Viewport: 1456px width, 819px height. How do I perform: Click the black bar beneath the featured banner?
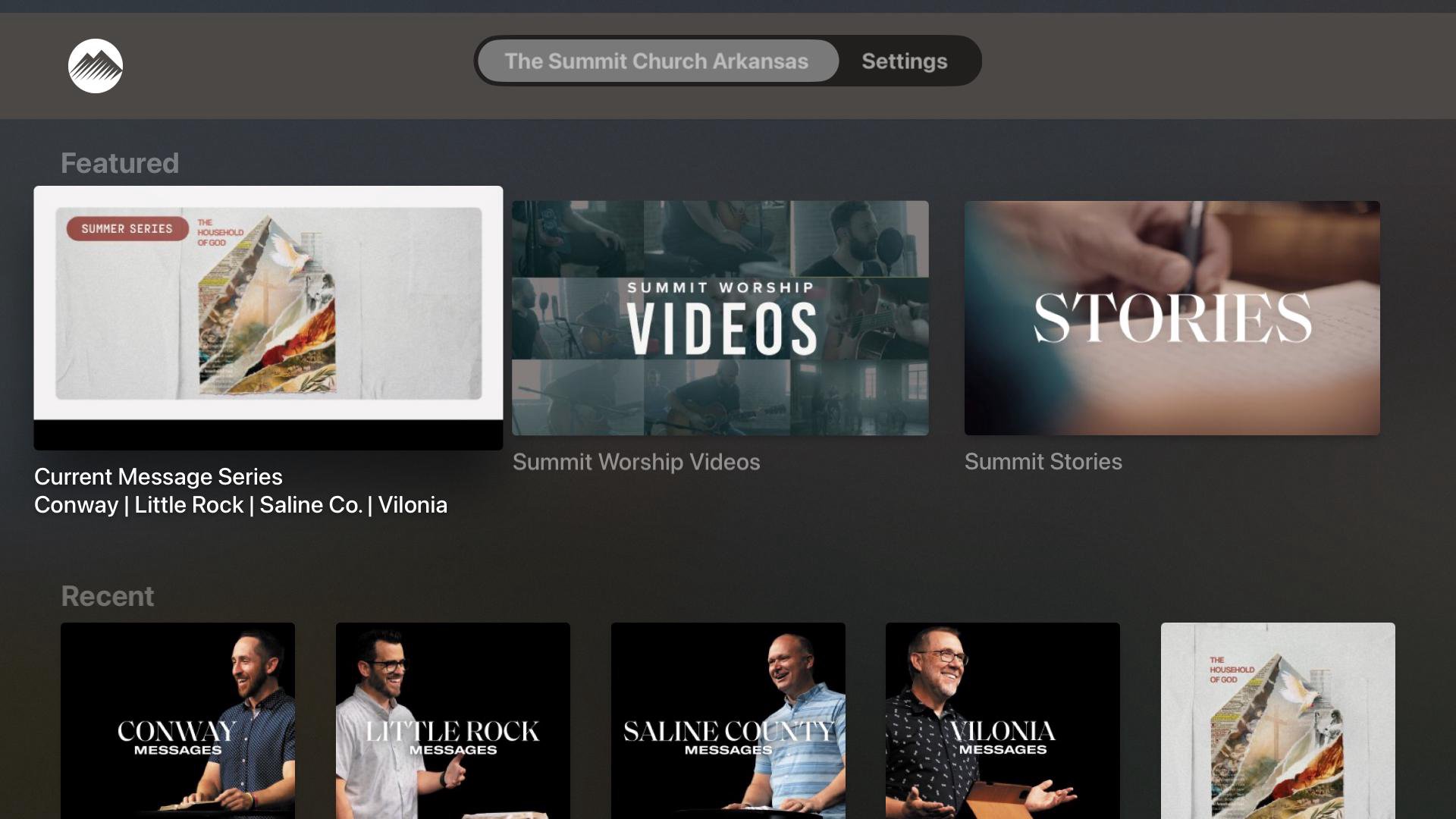[x=268, y=435]
